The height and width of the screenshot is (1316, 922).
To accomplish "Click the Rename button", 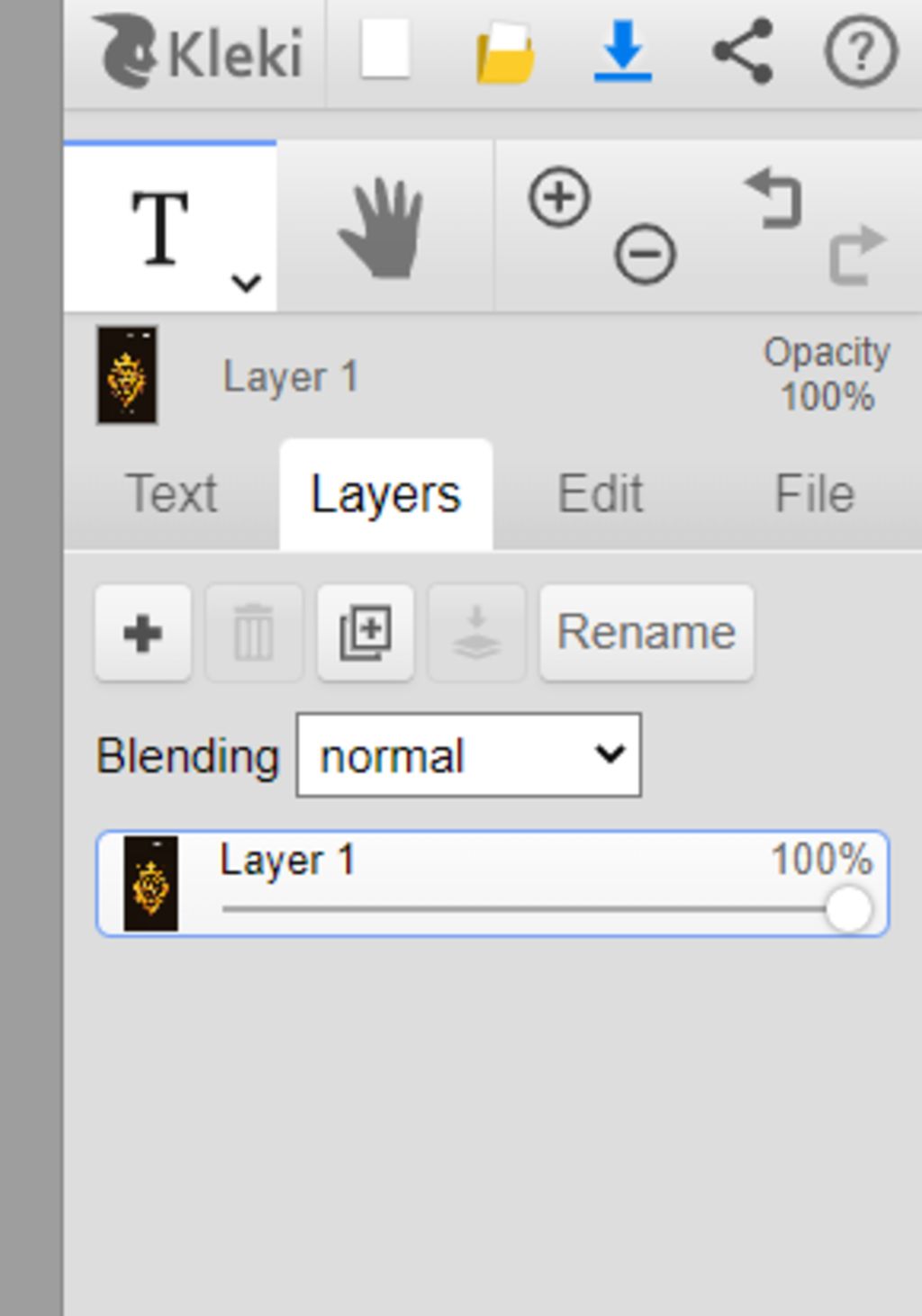I will click(646, 633).
